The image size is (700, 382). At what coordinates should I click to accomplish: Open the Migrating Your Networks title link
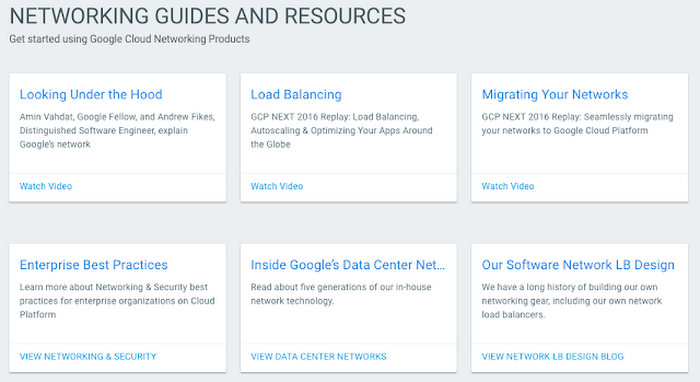point(554,95)
